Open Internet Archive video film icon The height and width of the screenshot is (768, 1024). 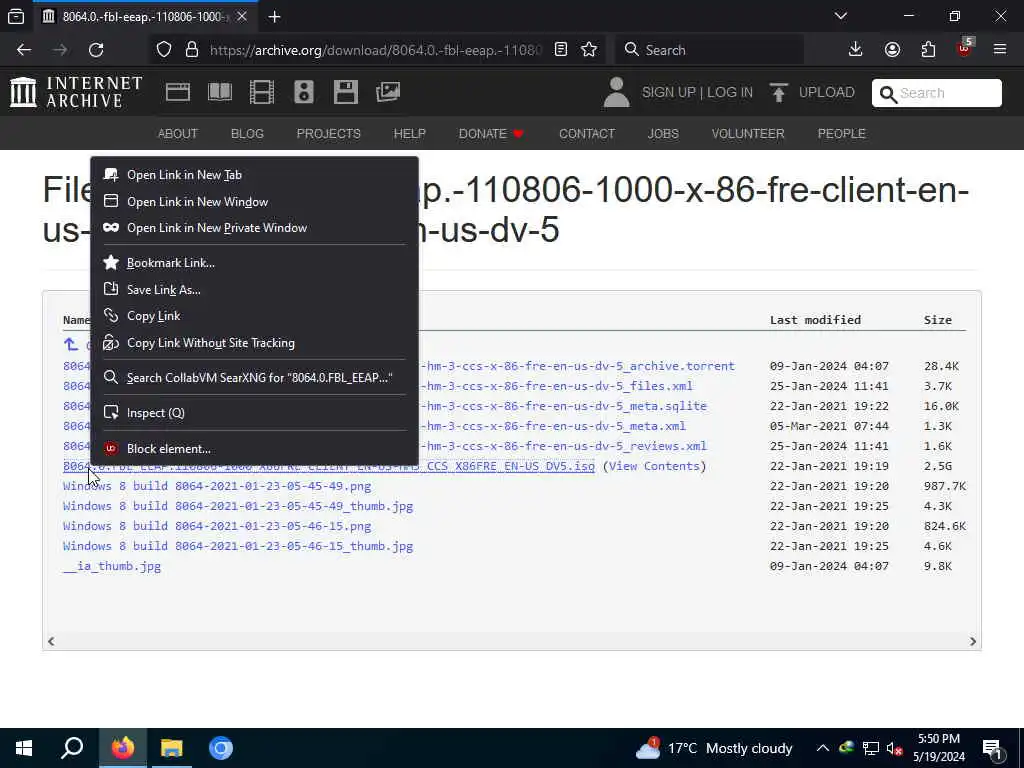pyautogui.click(x=262, y=92)
